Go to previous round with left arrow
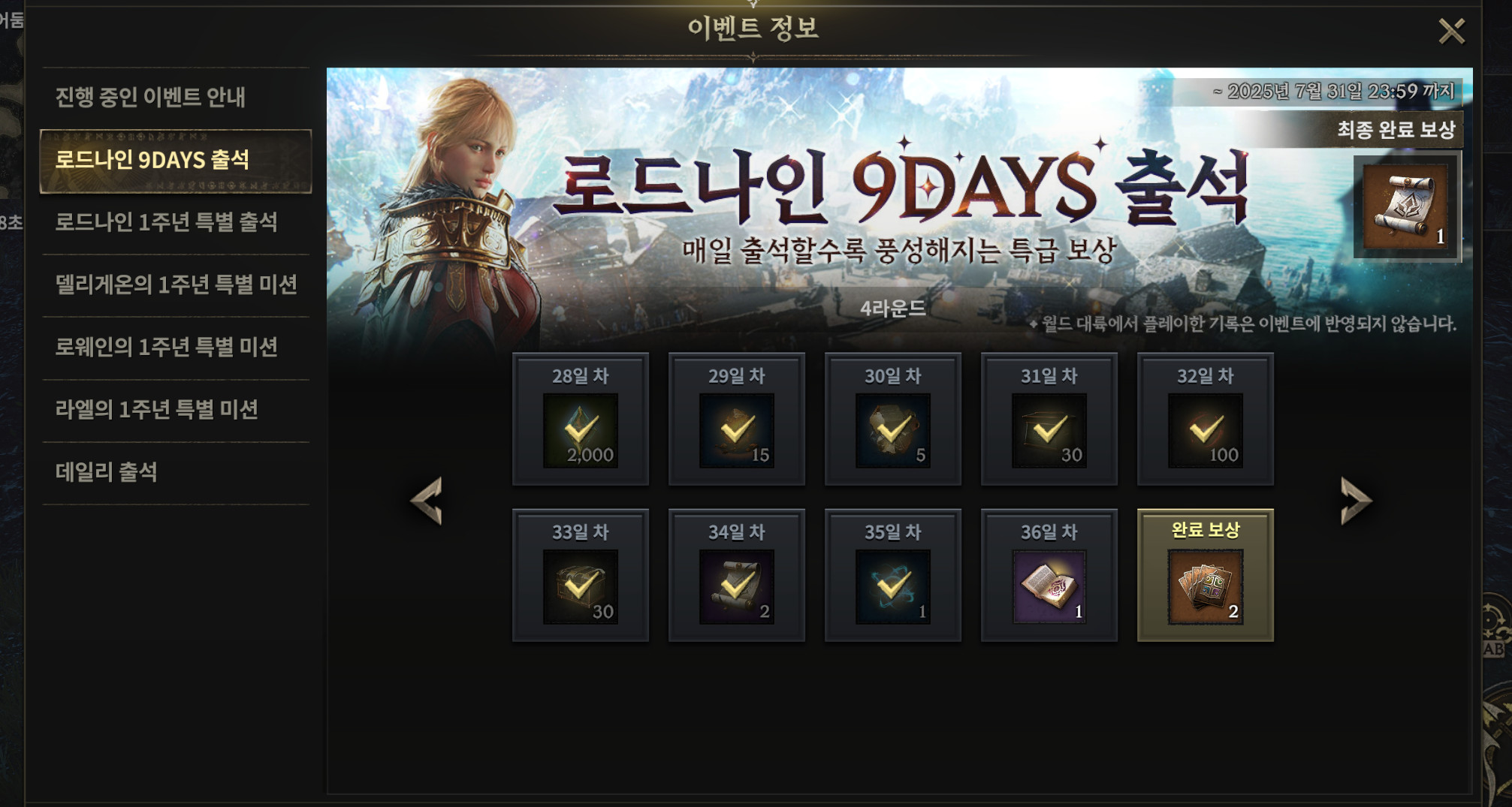 pos(426,500)
